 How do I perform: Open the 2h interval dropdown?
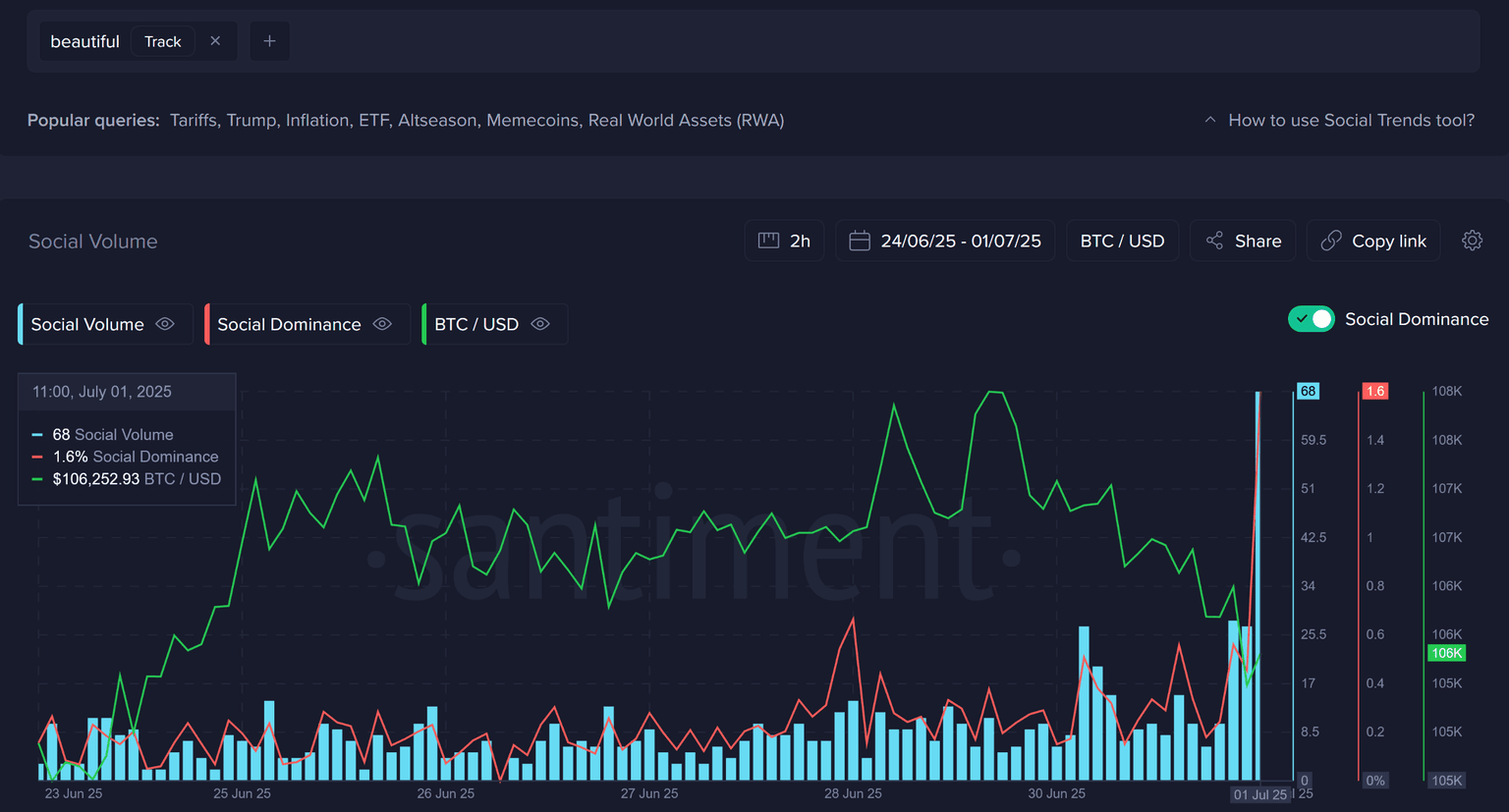point(784,241)
